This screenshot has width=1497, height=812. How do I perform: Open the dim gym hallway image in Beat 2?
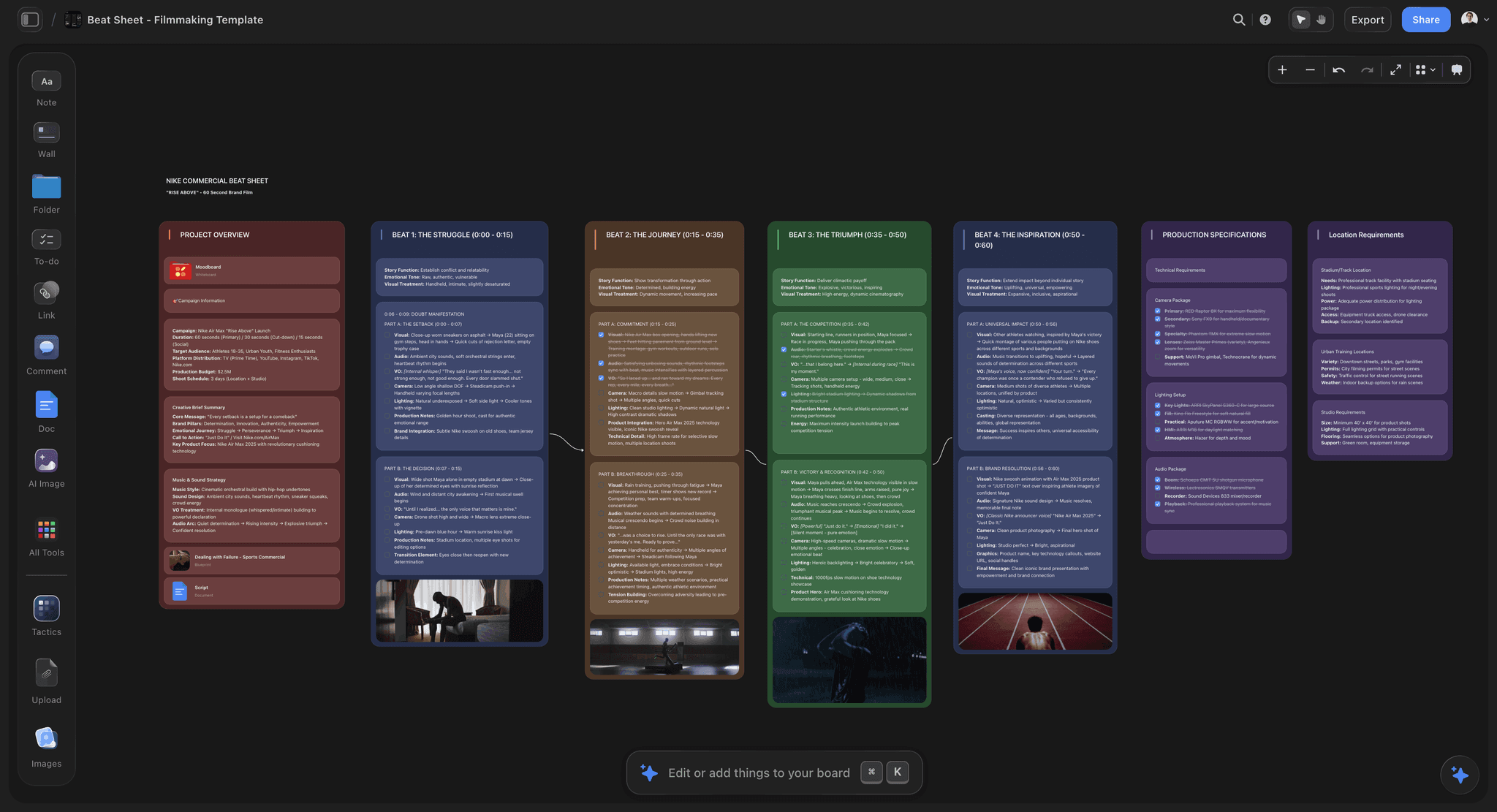[x=664, y=648]
